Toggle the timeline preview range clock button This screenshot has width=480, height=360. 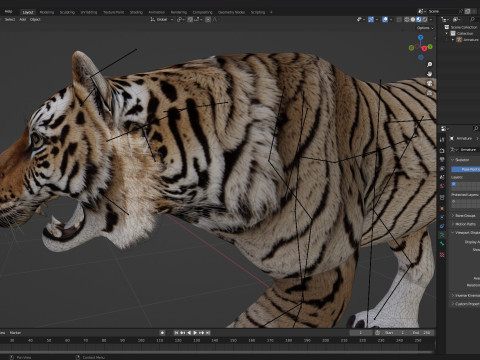(377, 333)
